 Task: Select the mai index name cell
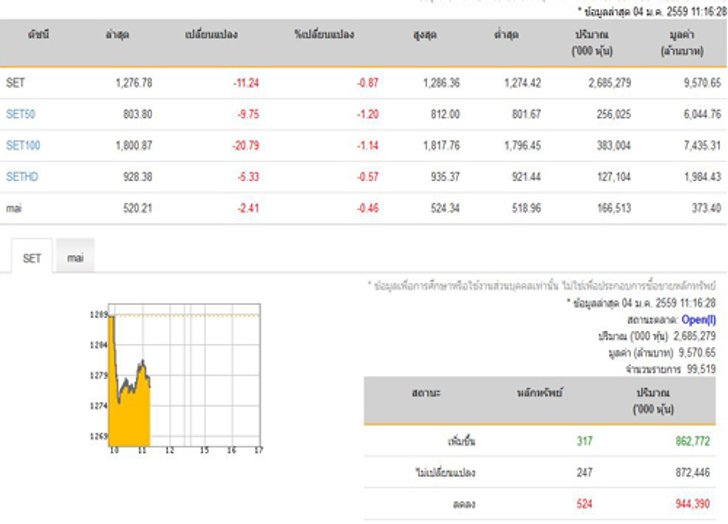(x=13, y=208)
